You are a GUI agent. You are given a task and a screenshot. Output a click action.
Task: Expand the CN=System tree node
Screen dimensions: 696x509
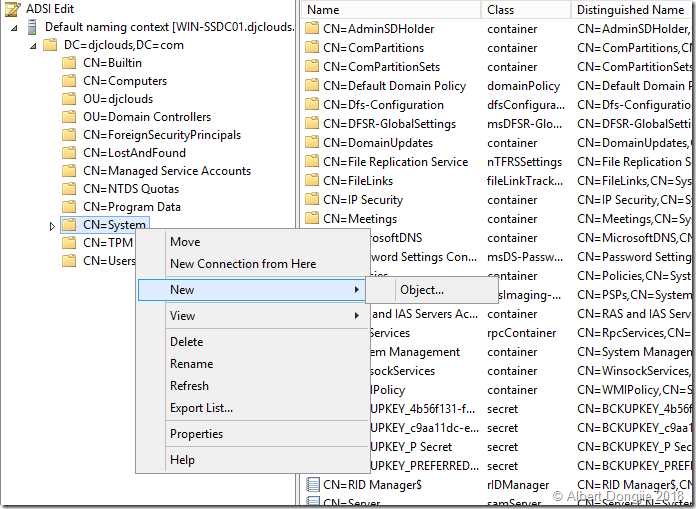[52, 226]
